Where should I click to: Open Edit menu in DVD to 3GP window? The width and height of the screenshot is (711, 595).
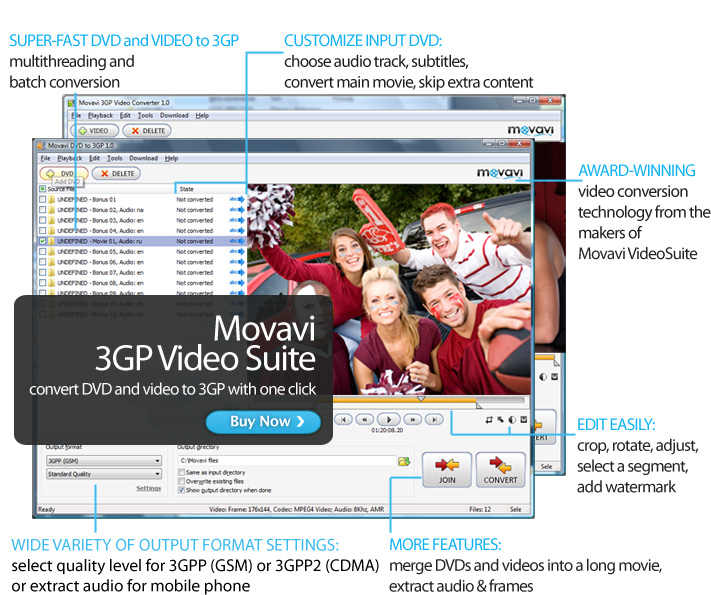click(94, 158)
